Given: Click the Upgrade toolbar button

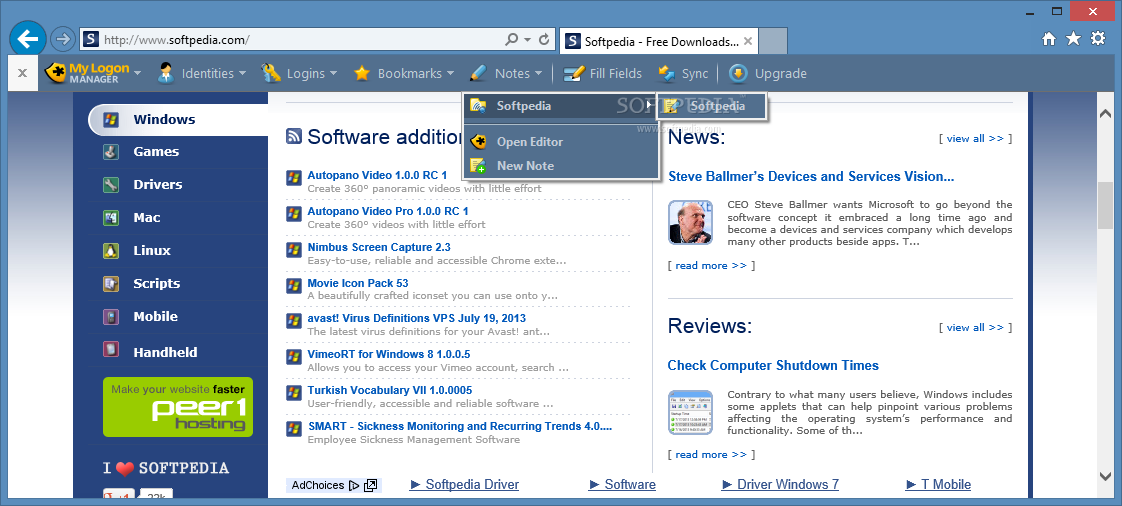Looking at the screenshot, I should 768,73.
